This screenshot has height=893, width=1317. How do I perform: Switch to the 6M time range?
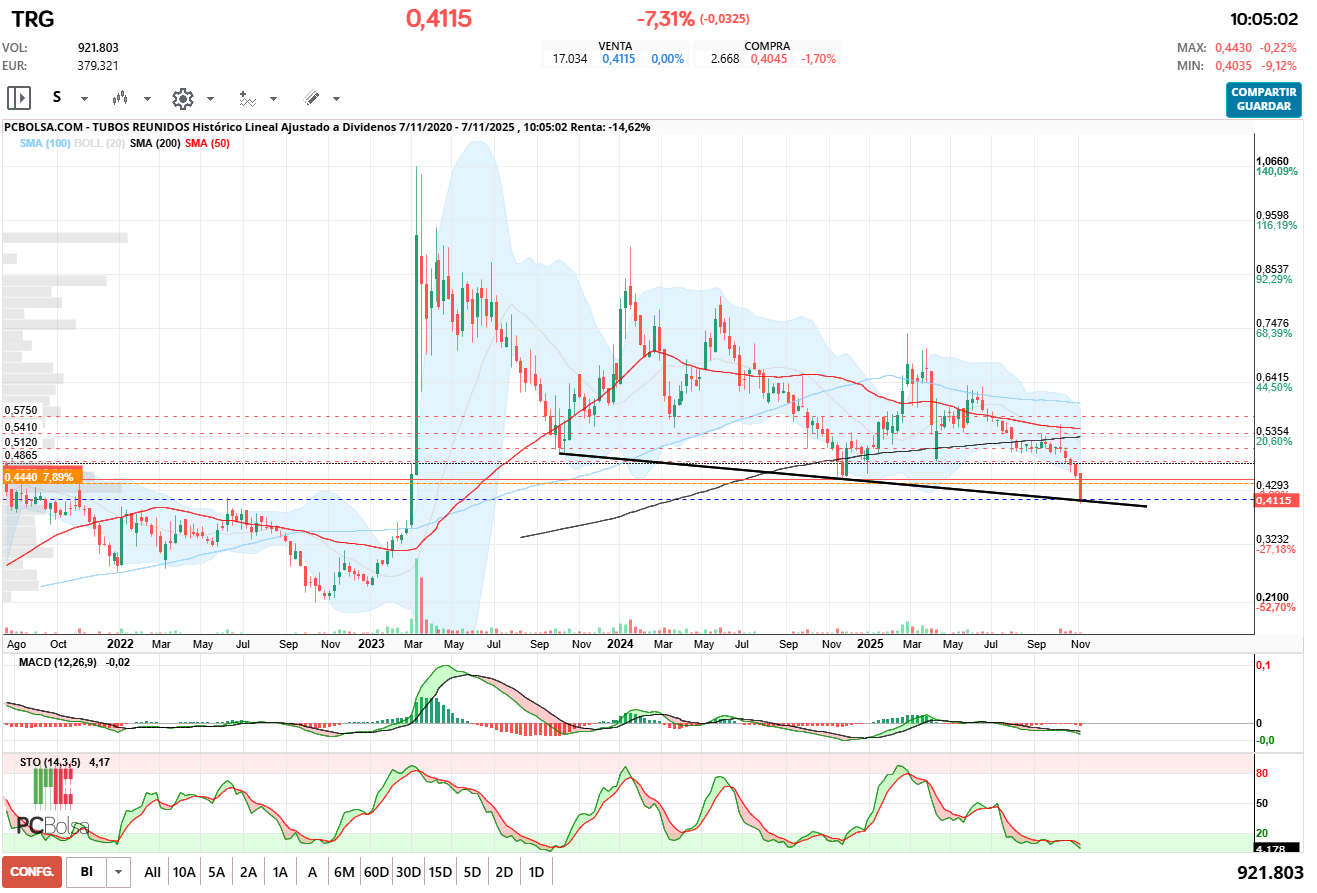[x=344, y=872]
